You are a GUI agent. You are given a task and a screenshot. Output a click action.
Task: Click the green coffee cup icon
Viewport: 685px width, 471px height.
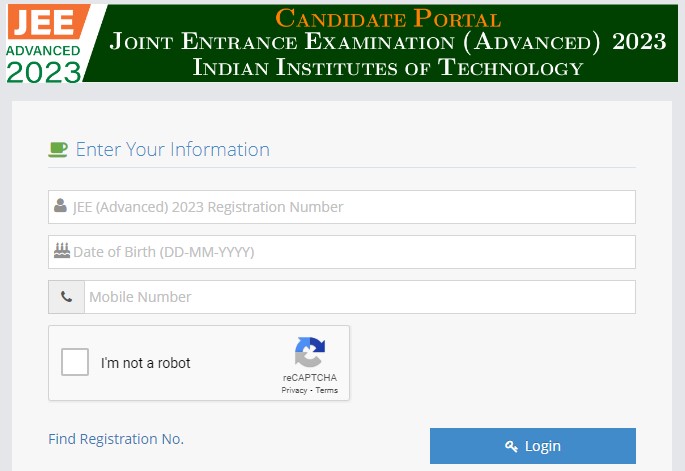tap(58, 150)
